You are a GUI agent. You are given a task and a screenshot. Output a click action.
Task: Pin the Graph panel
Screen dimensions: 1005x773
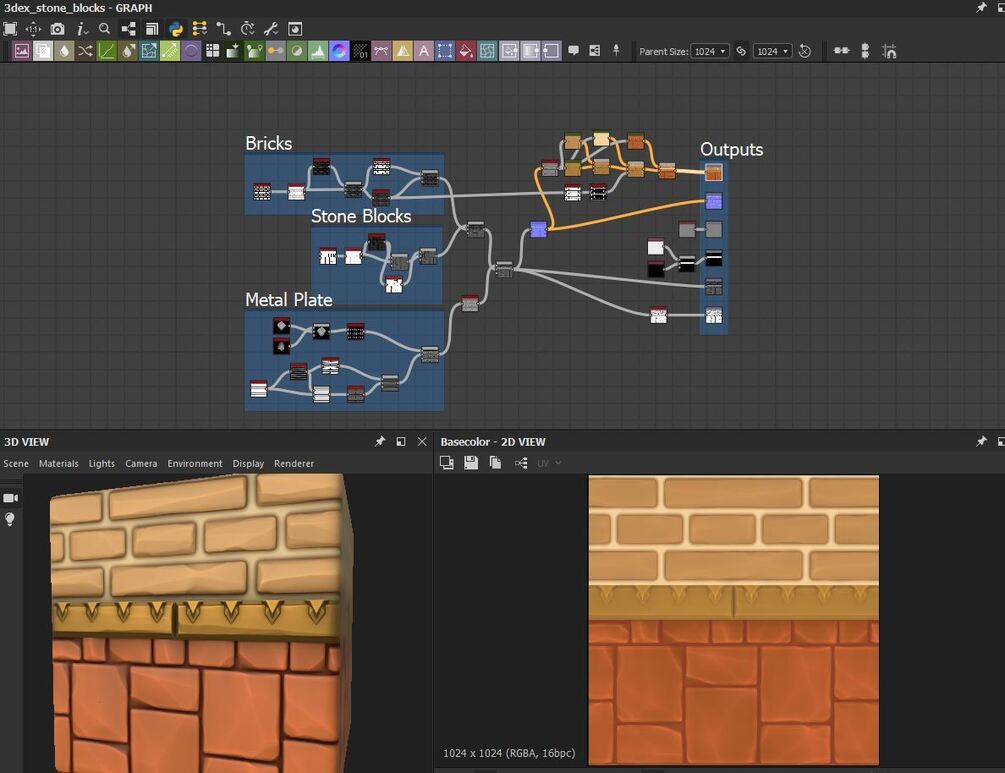(981, 8)
